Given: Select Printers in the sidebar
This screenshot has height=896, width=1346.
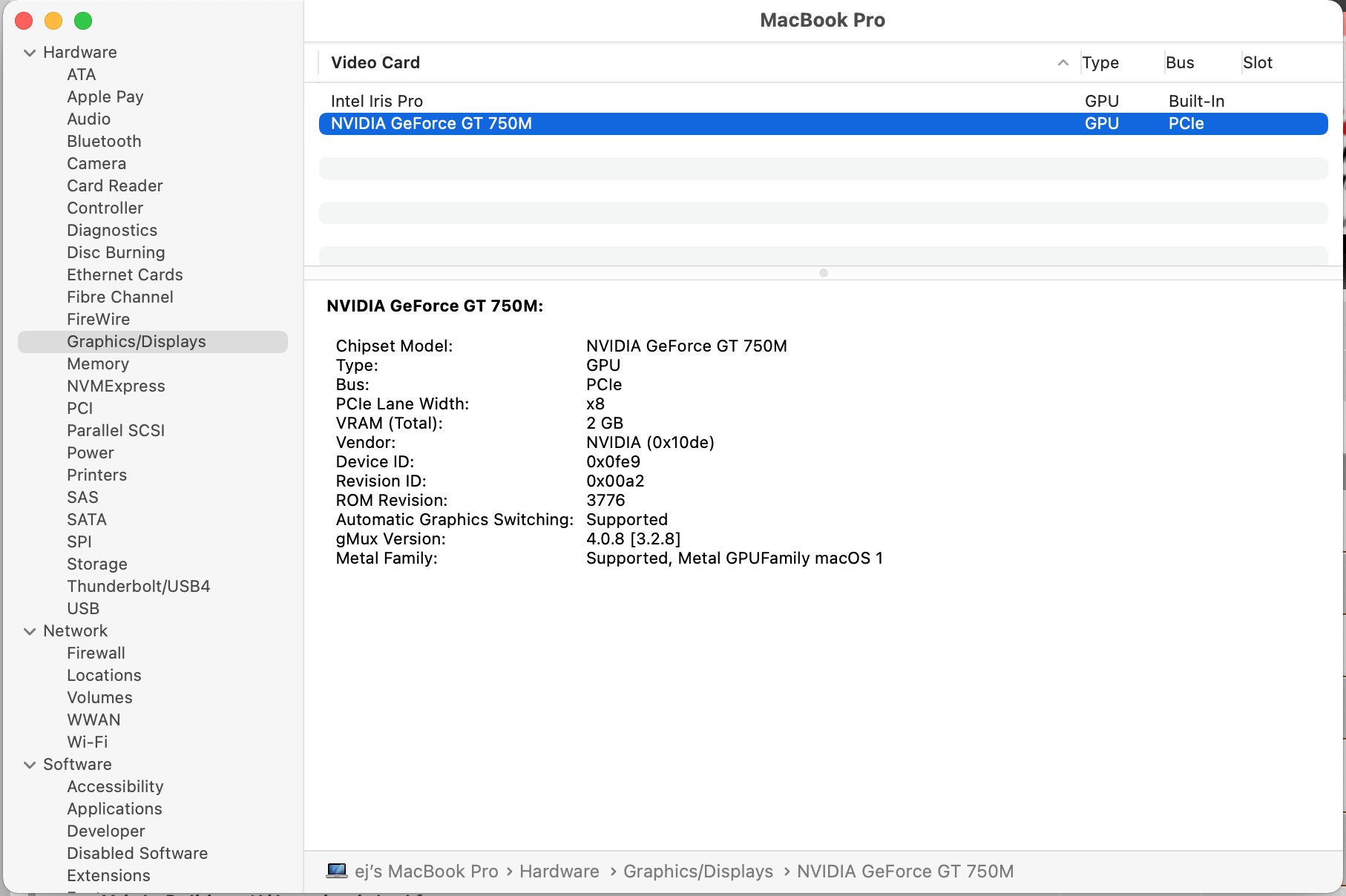Looking at the screenshot, I should click(x=97, y=475).
